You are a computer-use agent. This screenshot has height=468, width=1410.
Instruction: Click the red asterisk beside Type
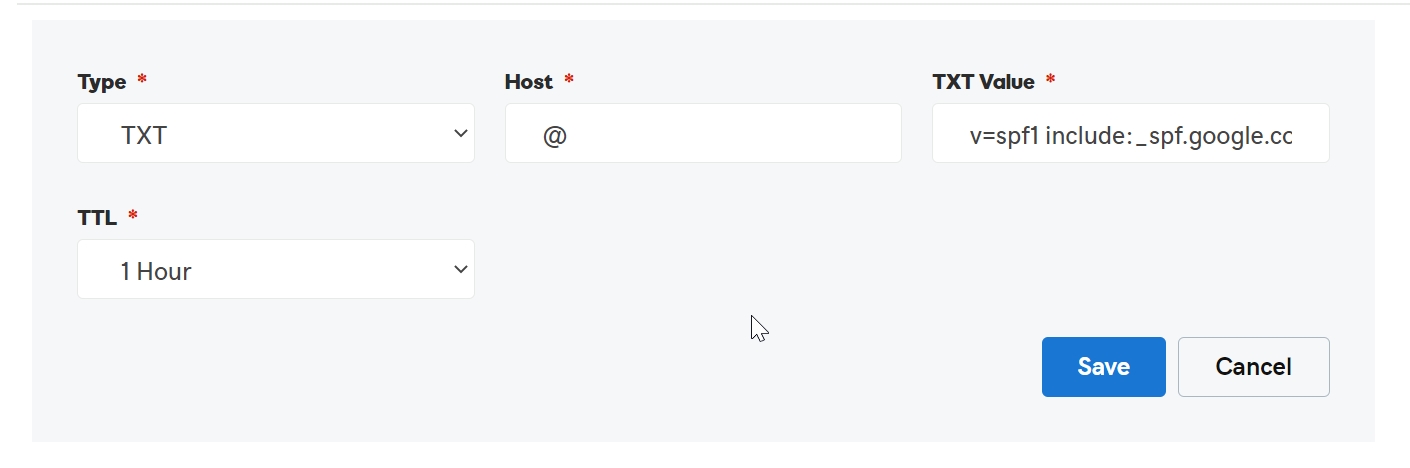(142, 78)
